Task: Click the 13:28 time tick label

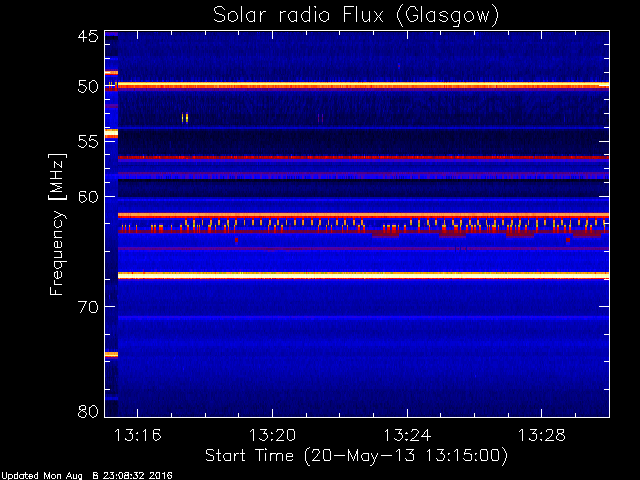Action: pos(542,435)
